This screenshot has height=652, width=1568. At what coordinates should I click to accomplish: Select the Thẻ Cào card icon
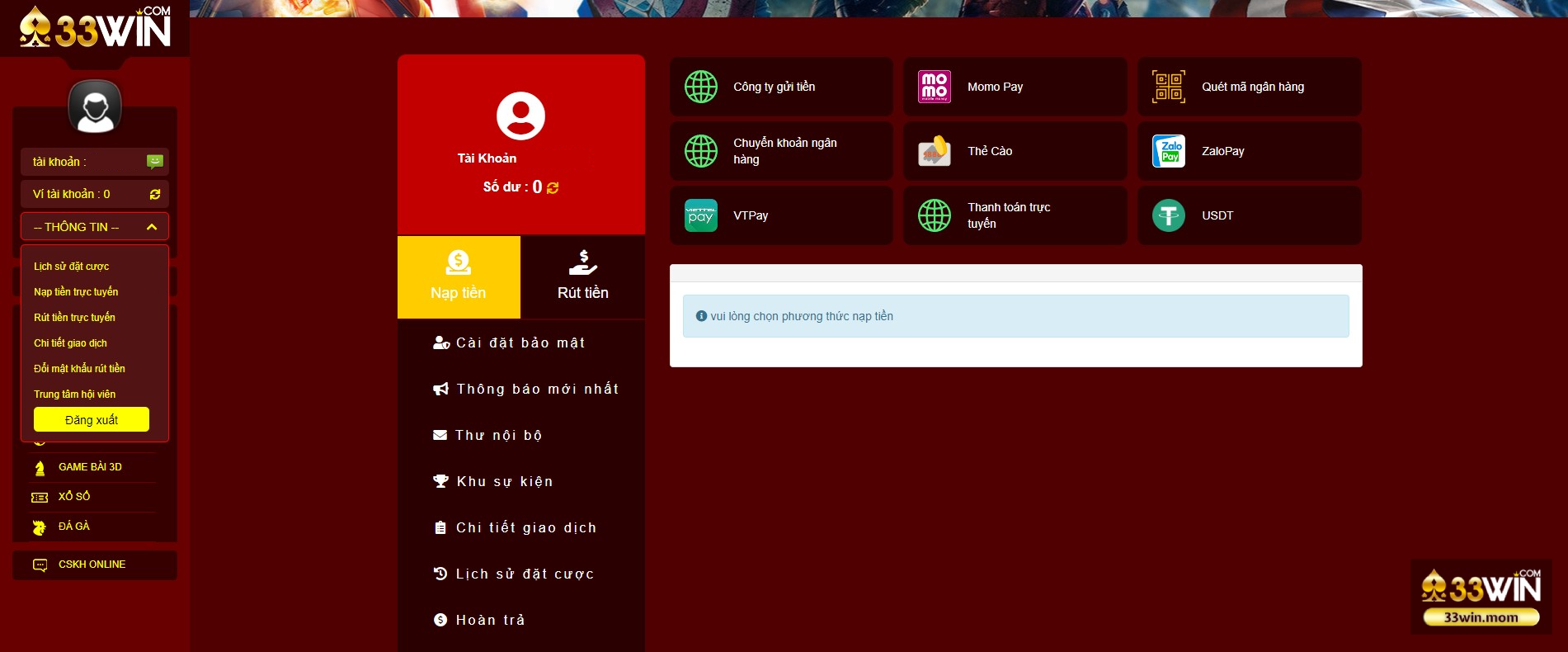(934, 151)
